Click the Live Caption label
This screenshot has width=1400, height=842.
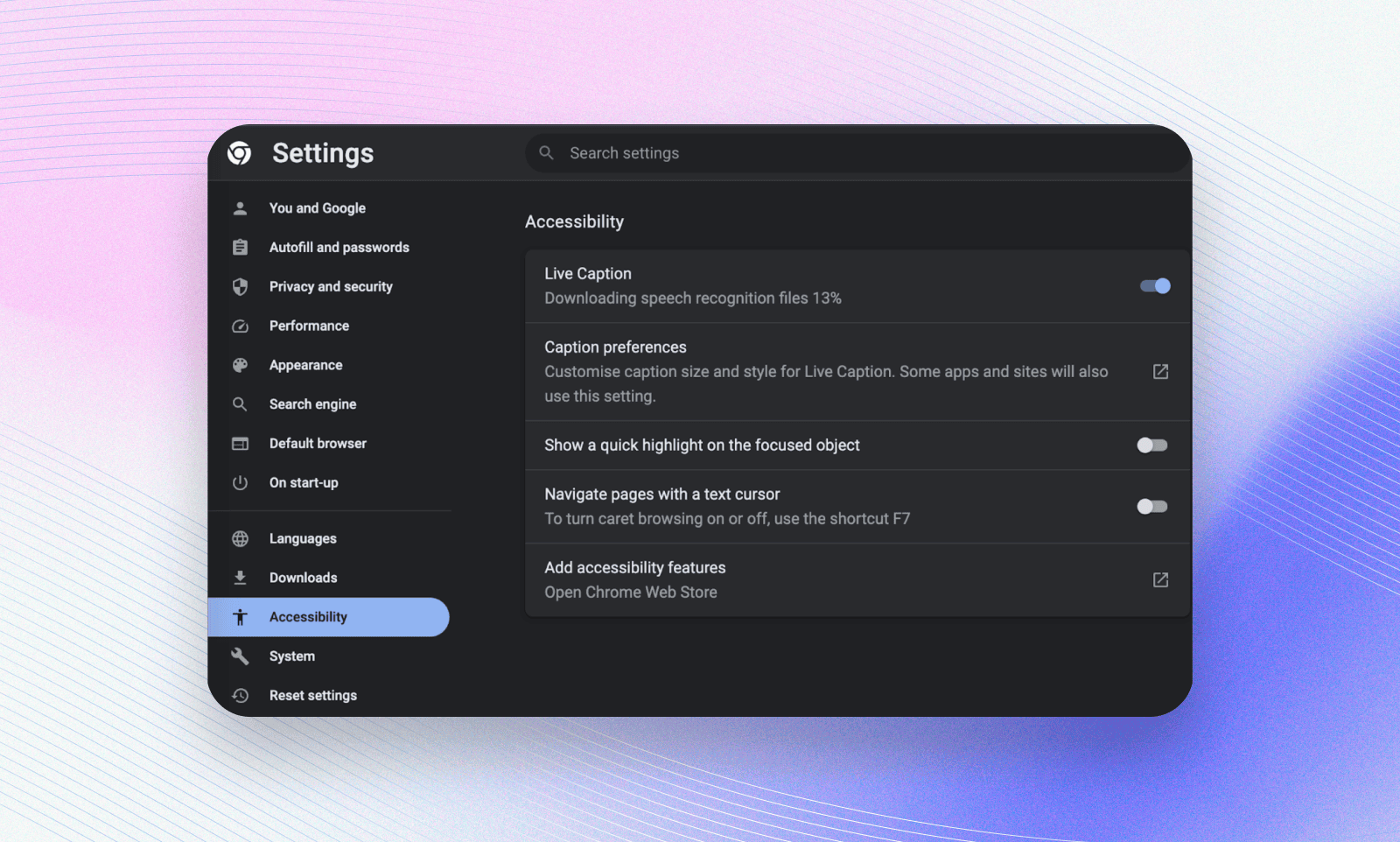tap(588, 274)
